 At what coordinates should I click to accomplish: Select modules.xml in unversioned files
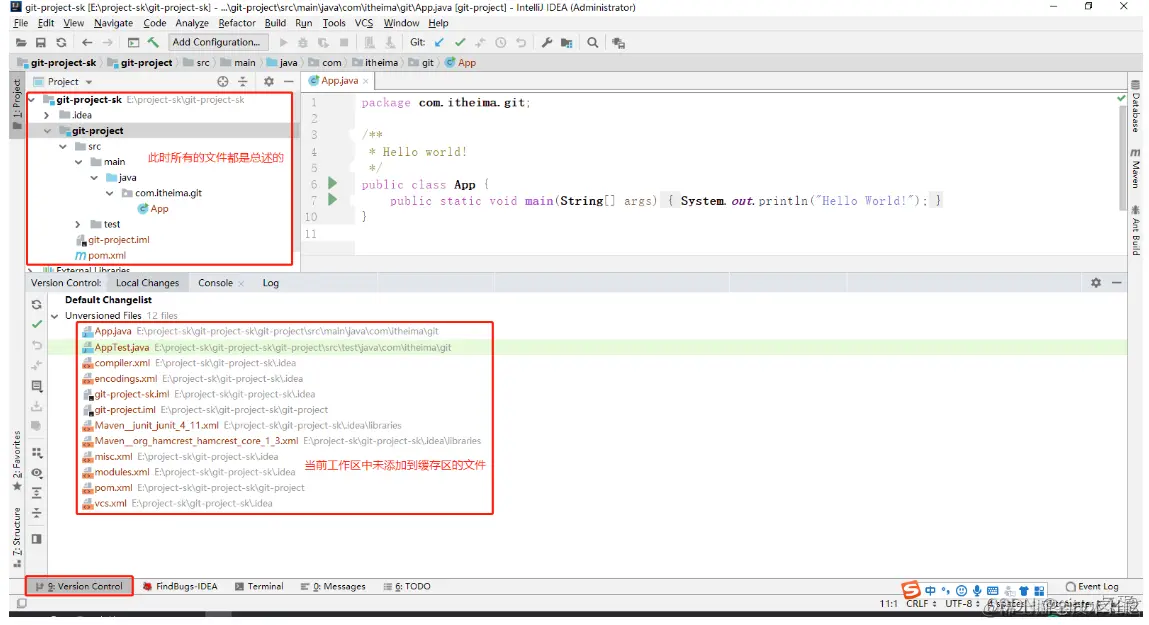pos(122,473)
